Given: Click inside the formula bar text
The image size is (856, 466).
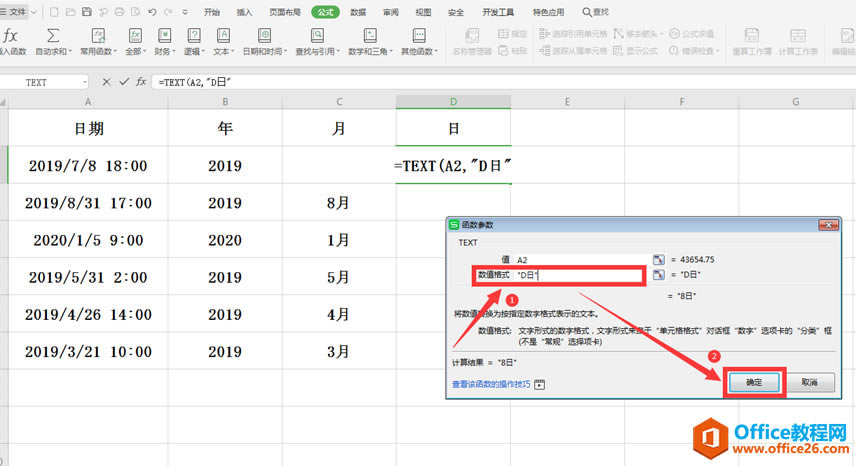Looking at the screenshot, I should click(195, 82).
